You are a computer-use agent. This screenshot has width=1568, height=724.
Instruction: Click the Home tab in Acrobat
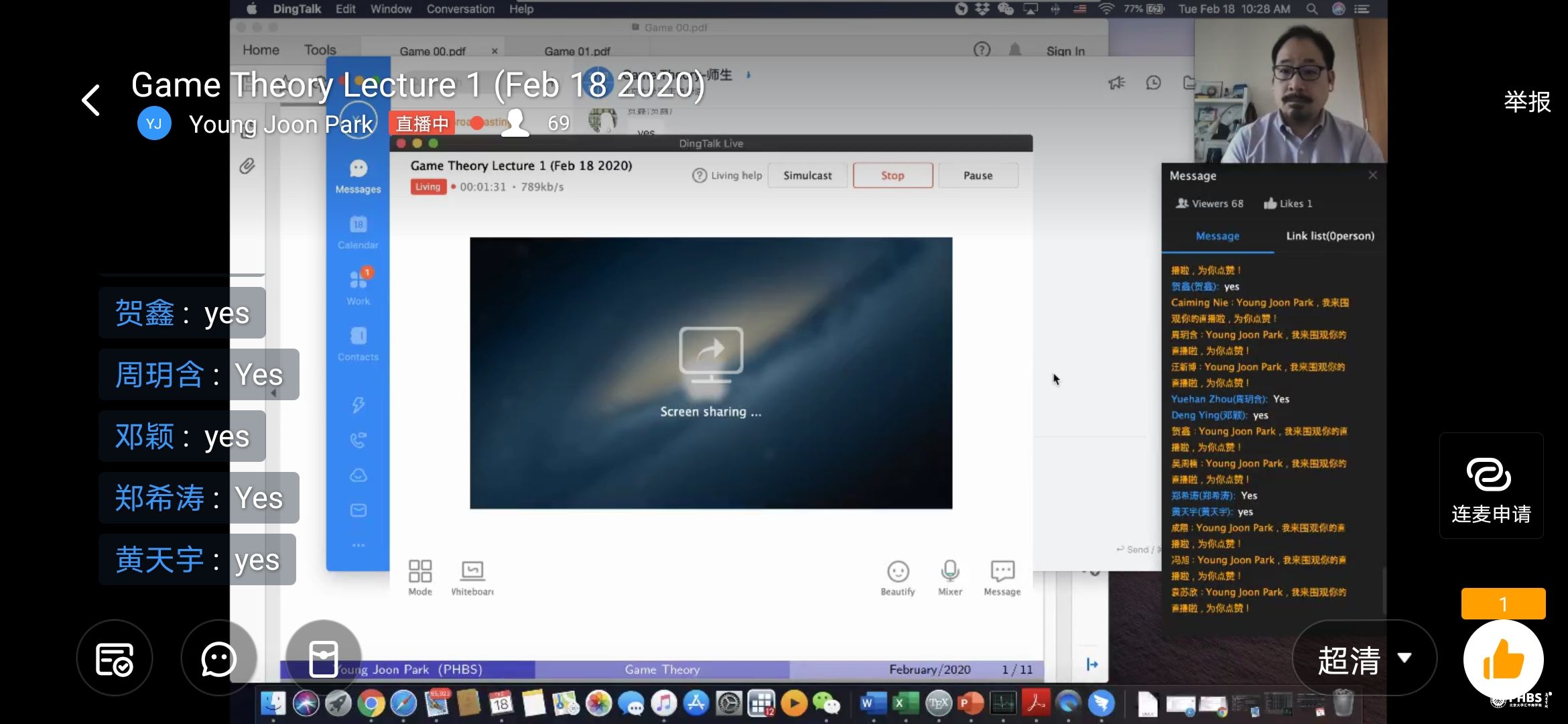(261, 50)
